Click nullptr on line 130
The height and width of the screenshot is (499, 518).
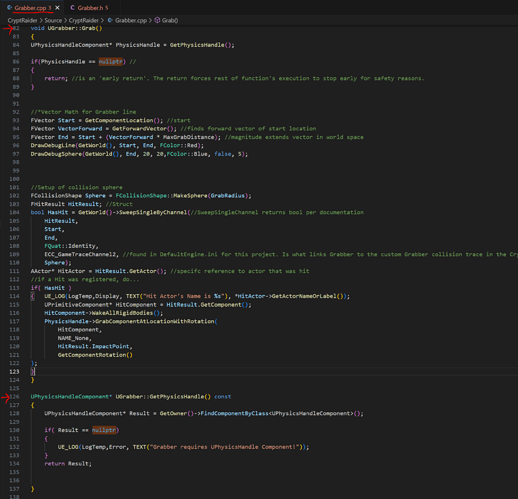[x=104, y=430]
